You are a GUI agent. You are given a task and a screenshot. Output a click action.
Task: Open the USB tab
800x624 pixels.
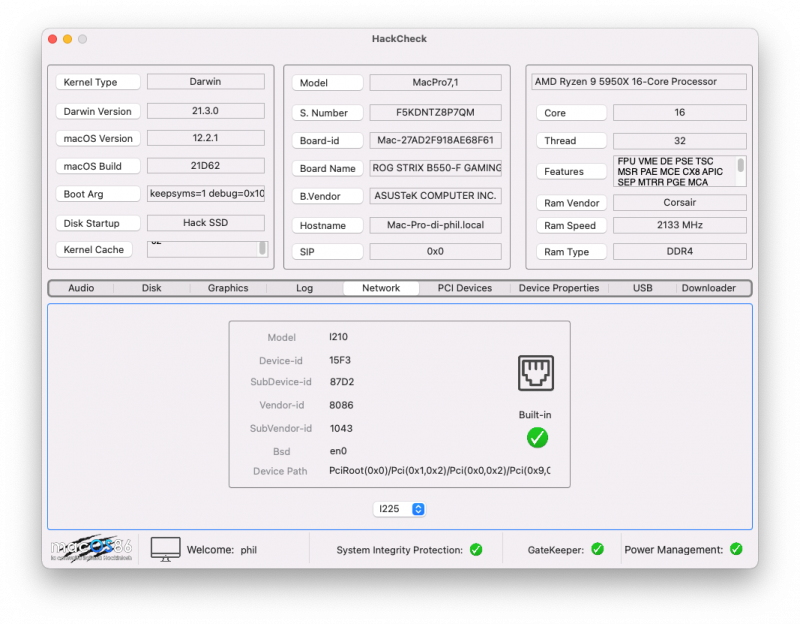tap(642, 288)
